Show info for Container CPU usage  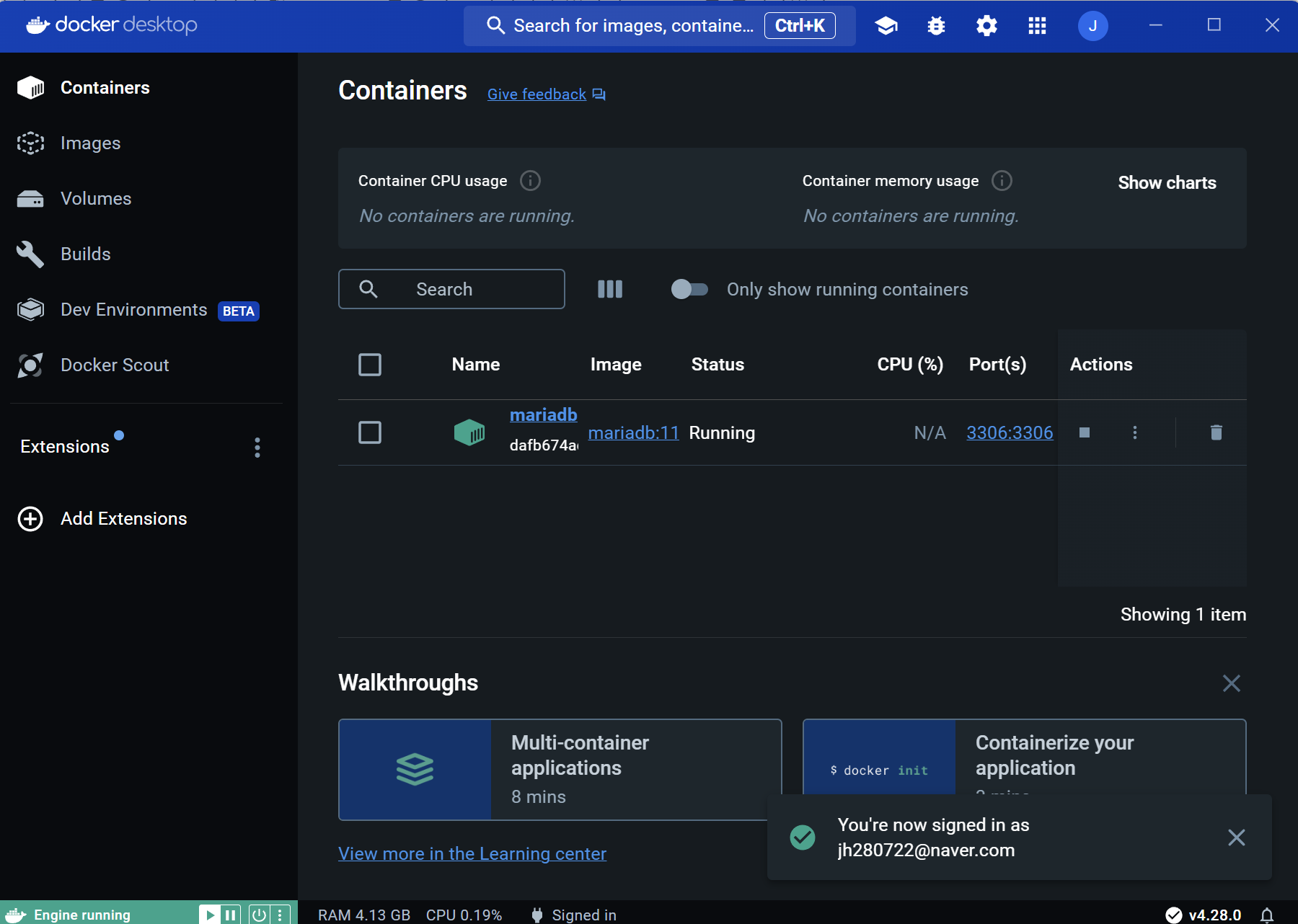[x=530, y=180]
